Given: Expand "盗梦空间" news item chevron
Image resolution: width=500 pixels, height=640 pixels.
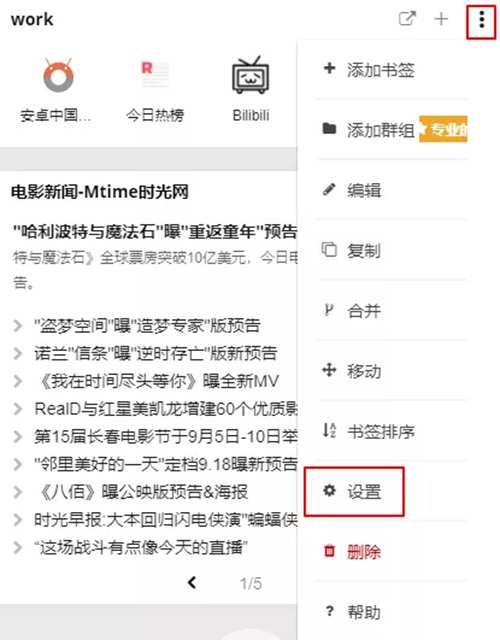Looking at the screenshot, I should tap(18, 326).
